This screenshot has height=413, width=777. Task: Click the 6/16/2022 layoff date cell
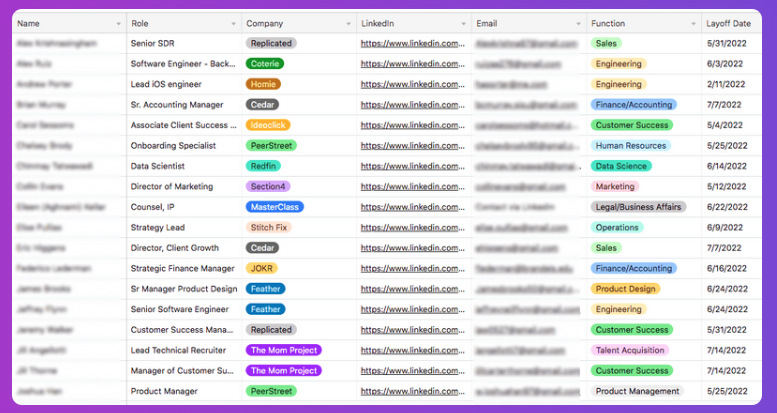(x=731, y=268)
